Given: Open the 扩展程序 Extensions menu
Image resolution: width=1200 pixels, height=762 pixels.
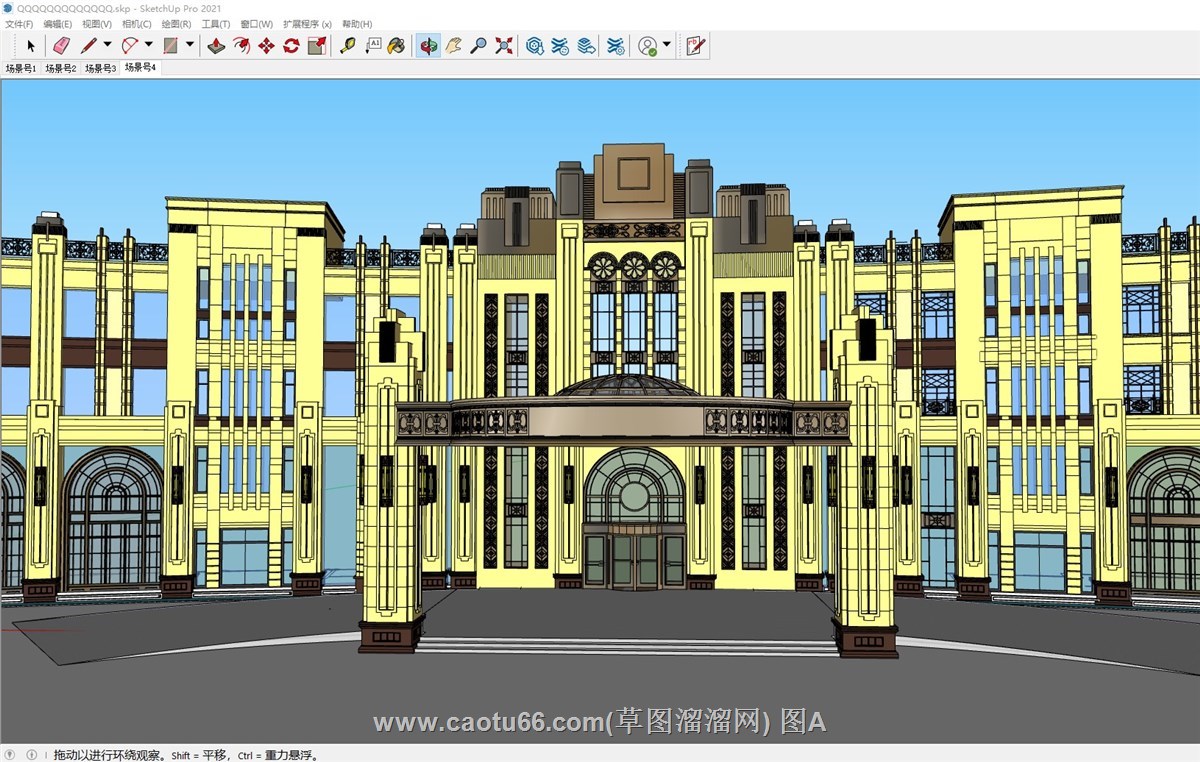Looking at the screenshot, I should coord(307,24).
